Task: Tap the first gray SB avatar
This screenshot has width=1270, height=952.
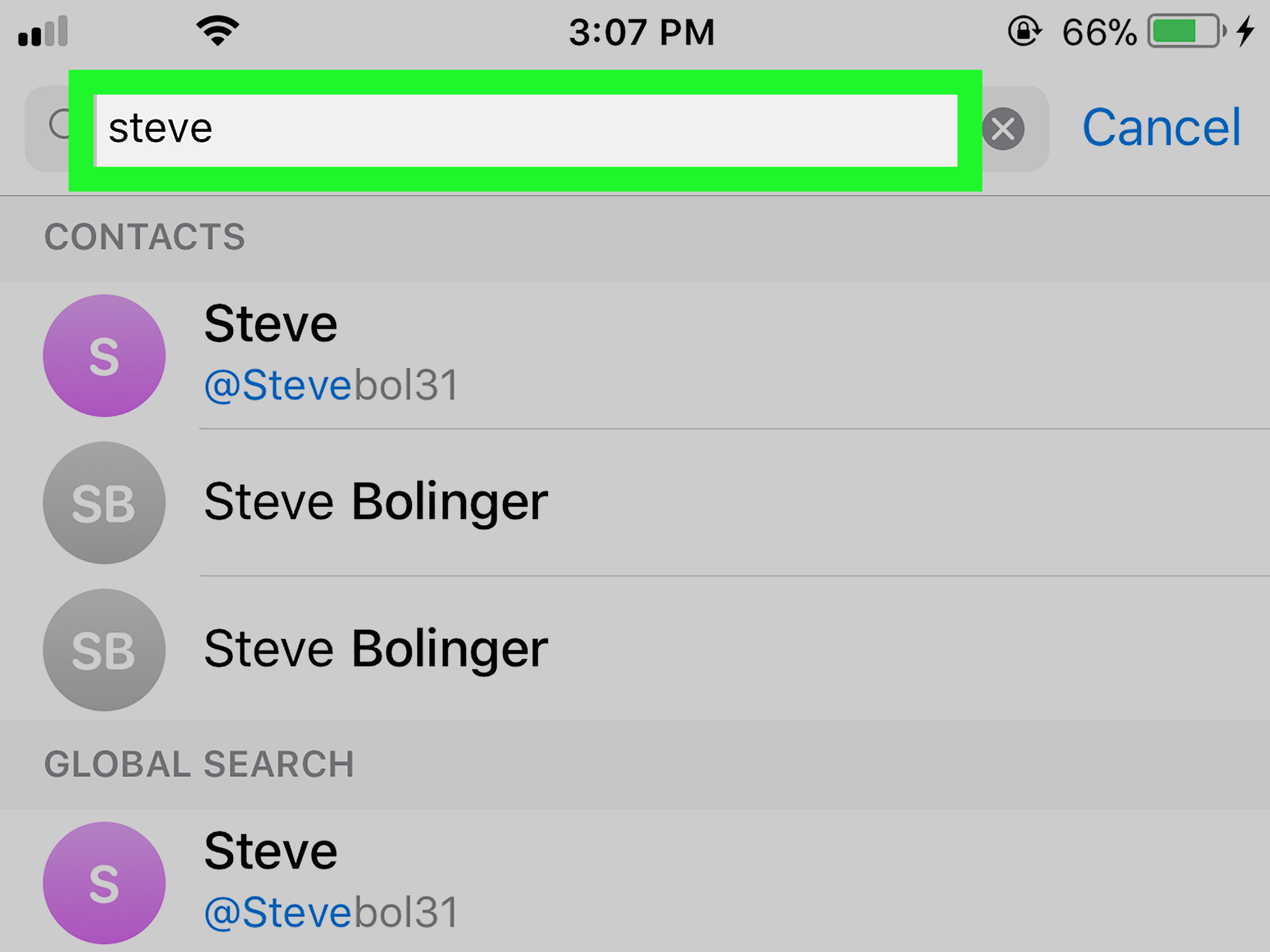Action: [x=104, y=503]
